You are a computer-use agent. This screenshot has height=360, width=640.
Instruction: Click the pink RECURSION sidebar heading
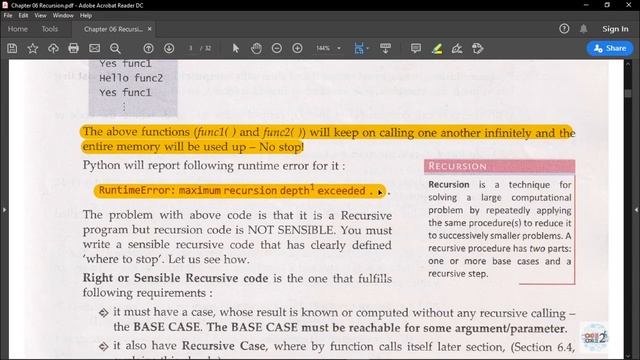[499, 166]
